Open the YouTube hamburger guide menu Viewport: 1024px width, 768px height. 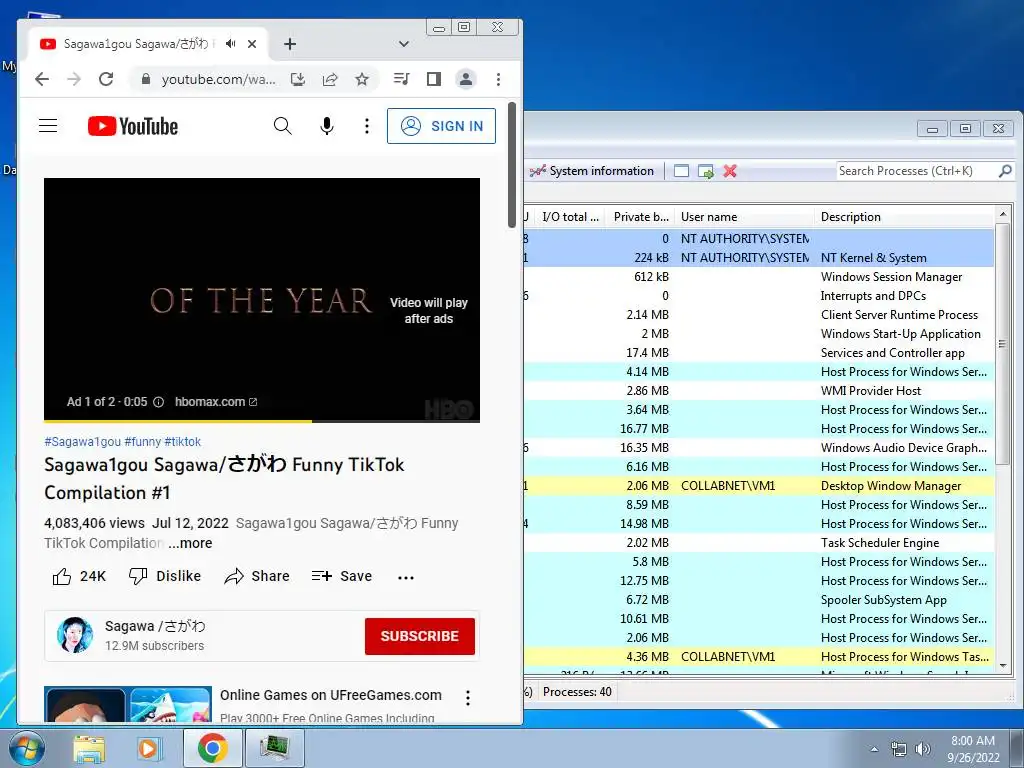(x=48, y=125)
